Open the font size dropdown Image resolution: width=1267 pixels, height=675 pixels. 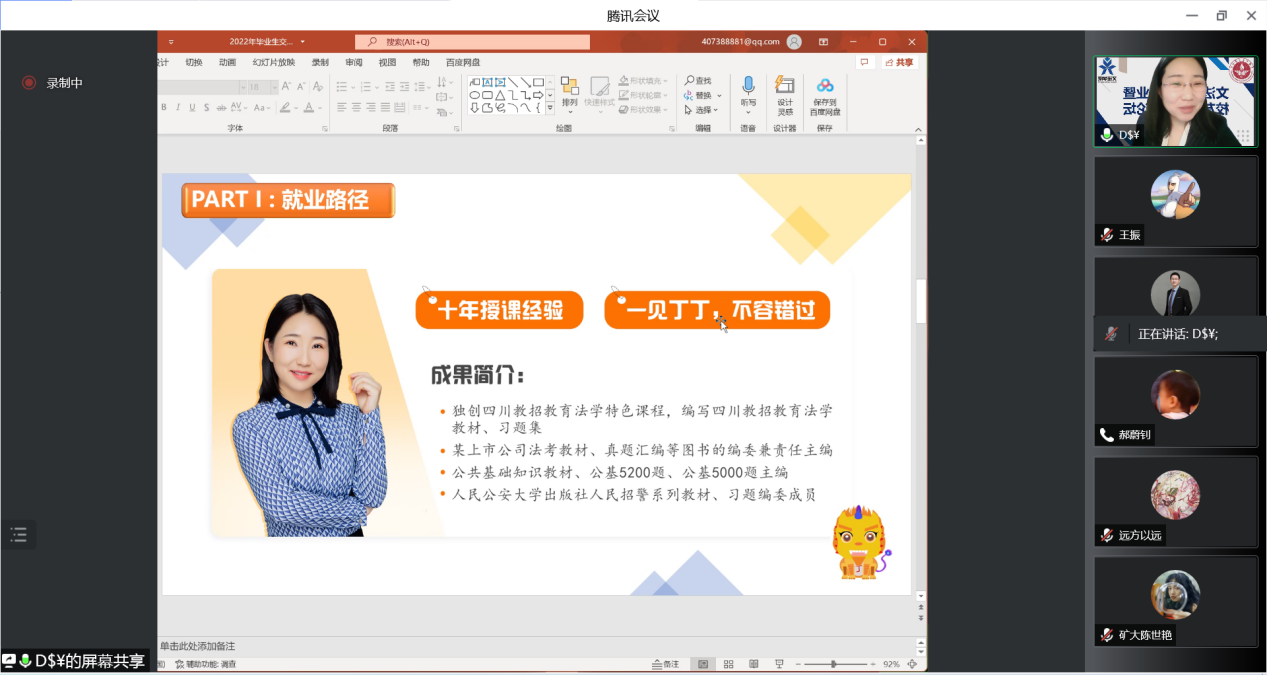tap(273, 87)
